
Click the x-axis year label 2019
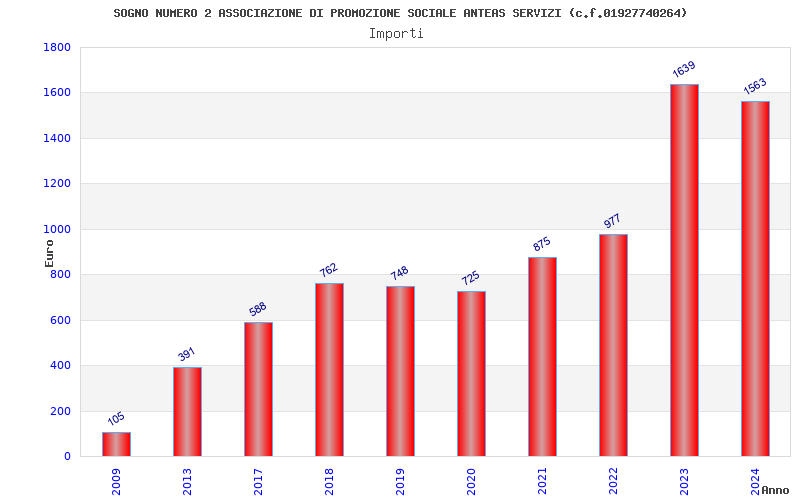pos(401,482)
